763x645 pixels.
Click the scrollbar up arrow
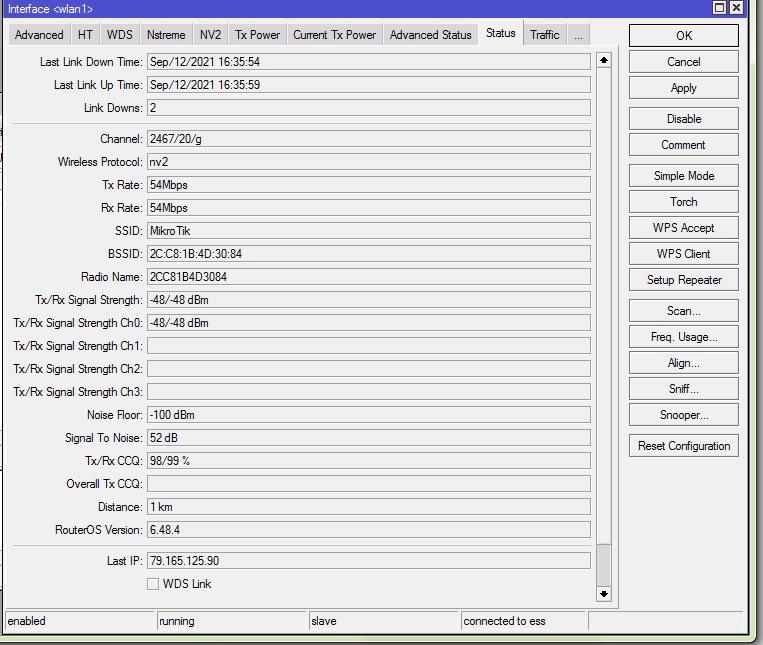pyautogui.click(x=603, y=60)
